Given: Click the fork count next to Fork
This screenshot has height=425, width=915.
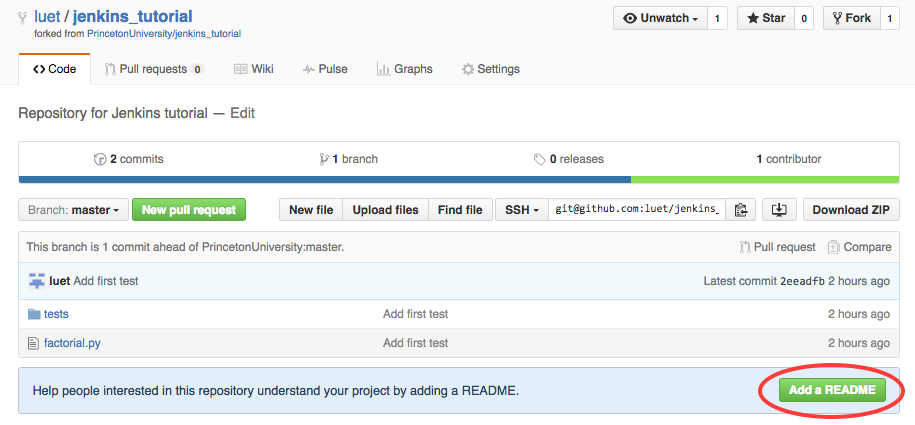Looking at the screenshot, I should coord(889,18).
